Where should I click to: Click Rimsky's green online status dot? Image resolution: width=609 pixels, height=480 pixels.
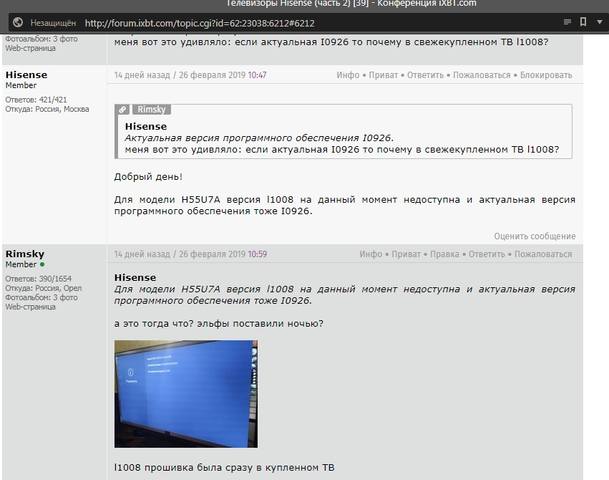pyautogui.click(x=42, y=264)
